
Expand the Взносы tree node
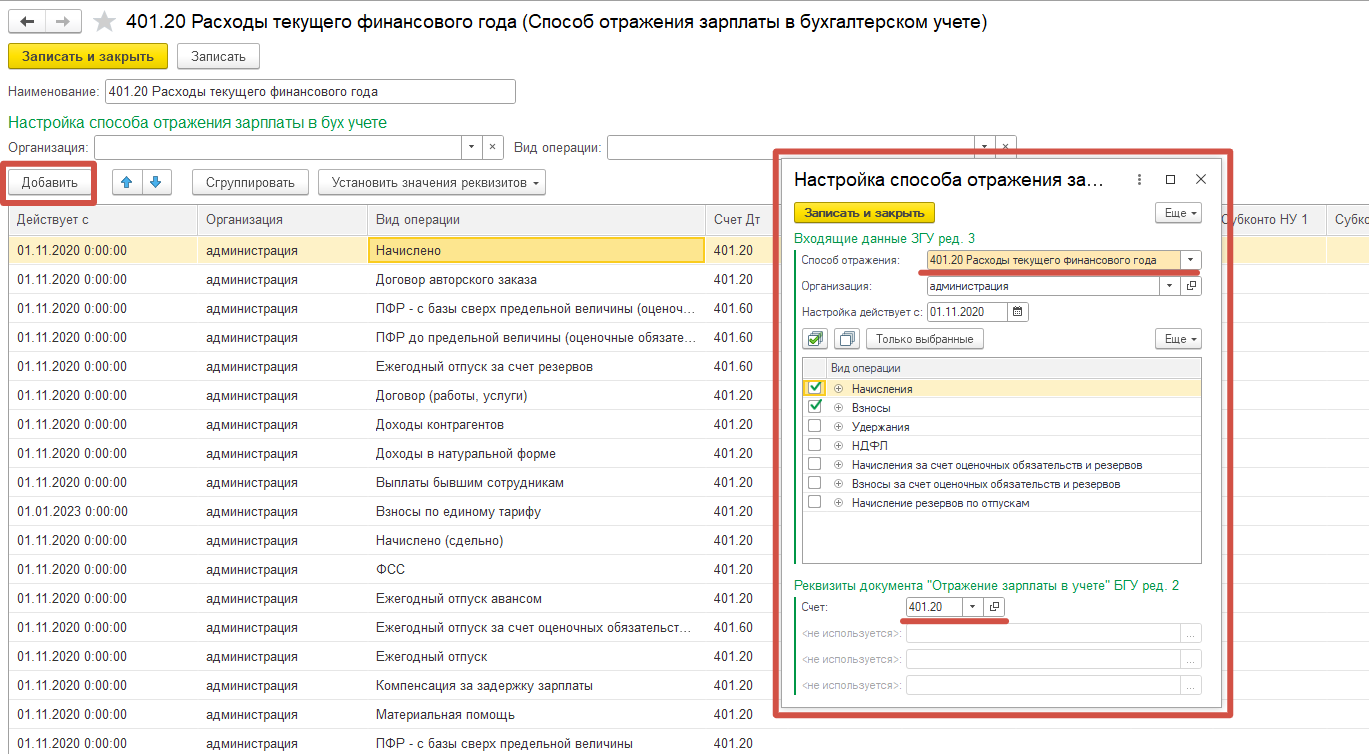coord(838,408)
